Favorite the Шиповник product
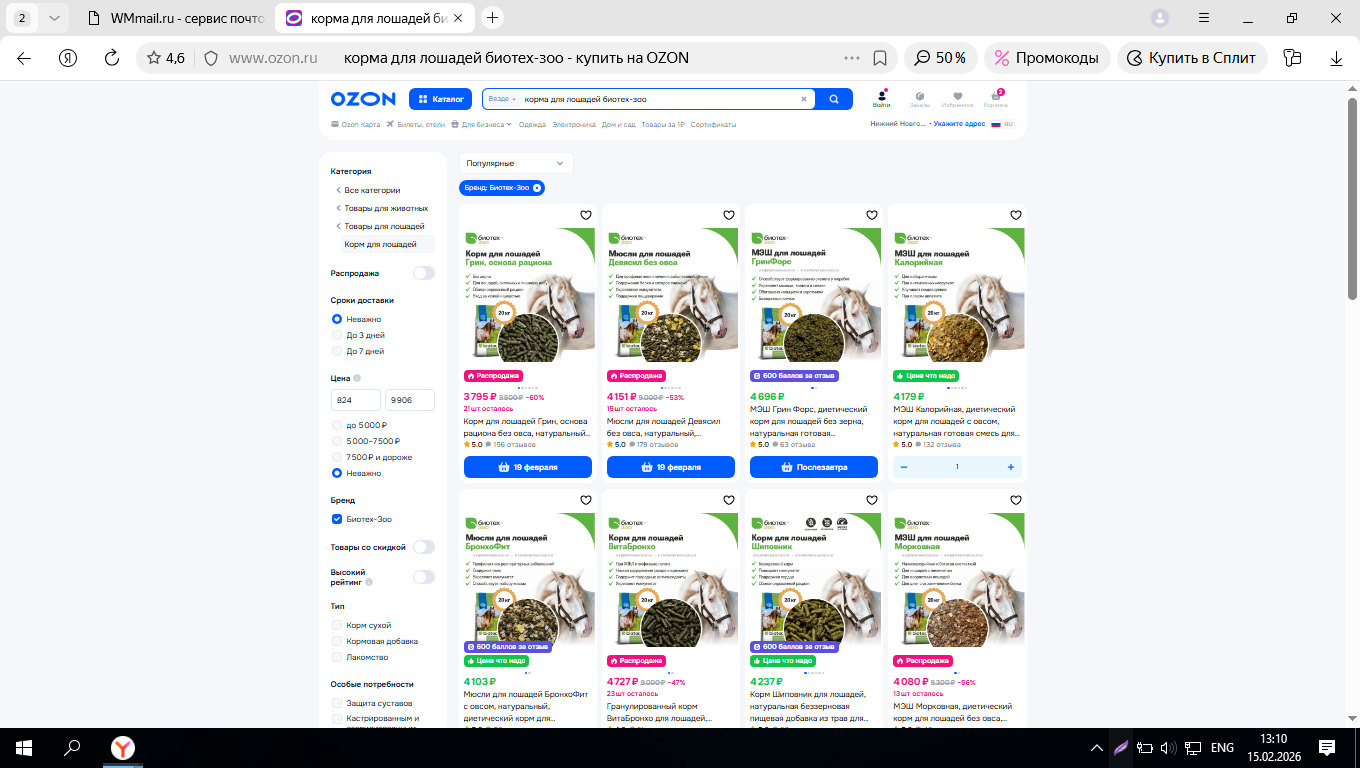Screen dimensions: 1360x768 872,500
